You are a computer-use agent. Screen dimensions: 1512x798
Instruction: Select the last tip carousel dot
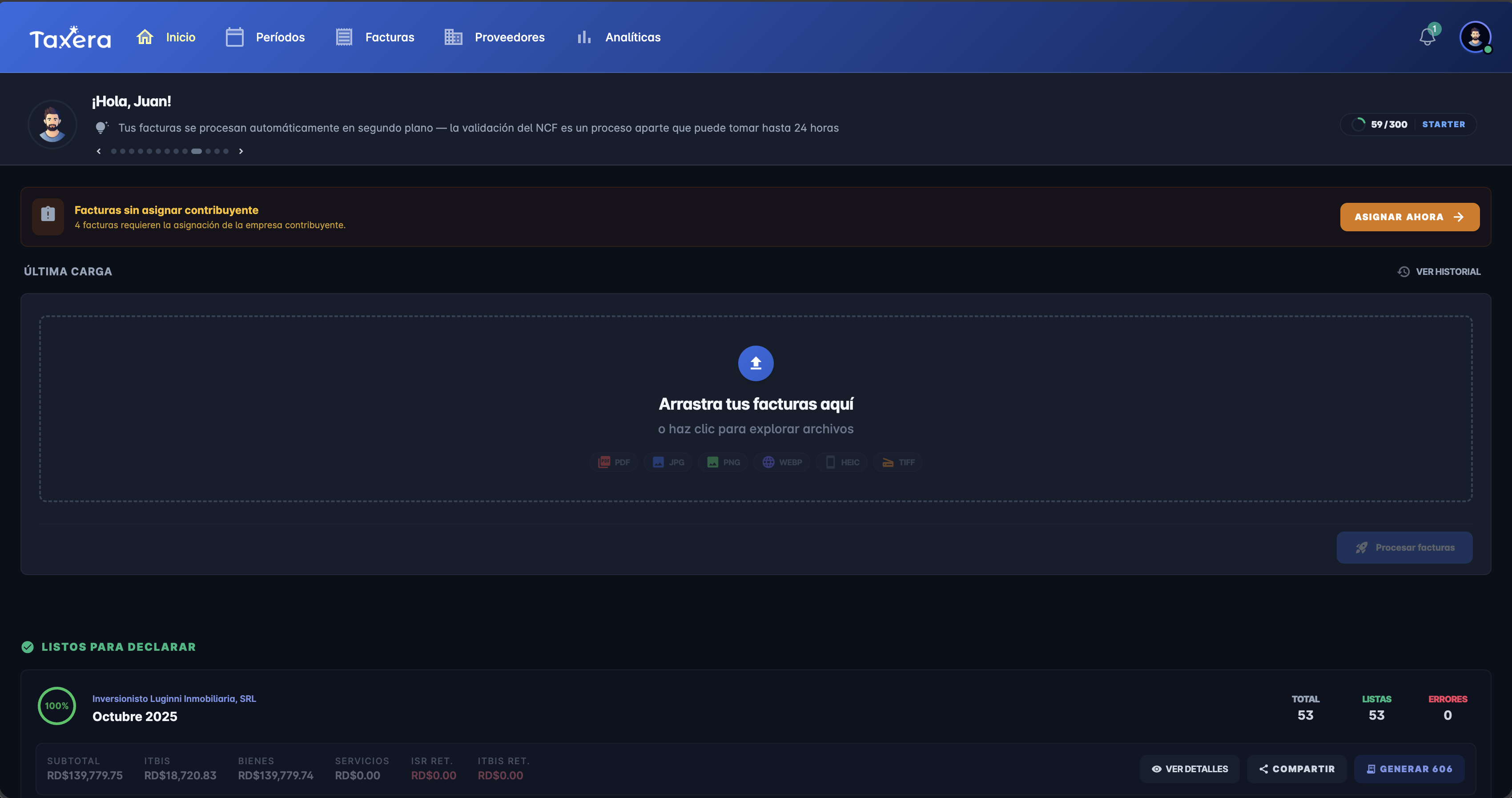pos(226,151)
